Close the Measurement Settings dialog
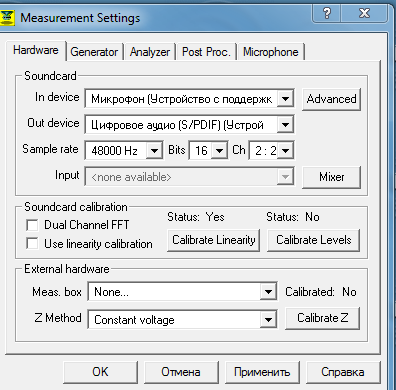396x390 pixels. click(364, 14)
